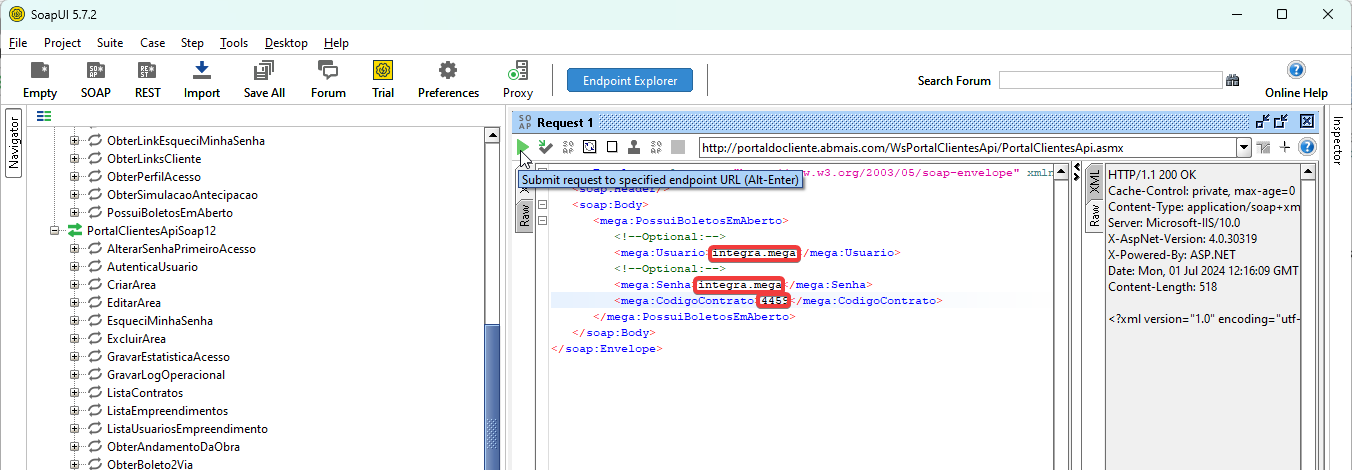Click the Endpoint Explorer button
This screenshot has width=1352, height=470.
[x=630, y=80]
